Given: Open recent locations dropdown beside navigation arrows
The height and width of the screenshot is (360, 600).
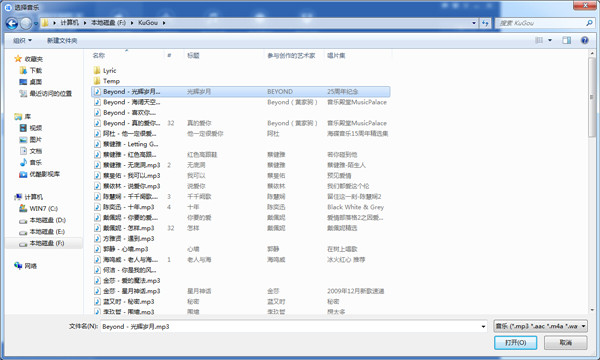Looking at the screenshot, I should (x=36, y=23).
